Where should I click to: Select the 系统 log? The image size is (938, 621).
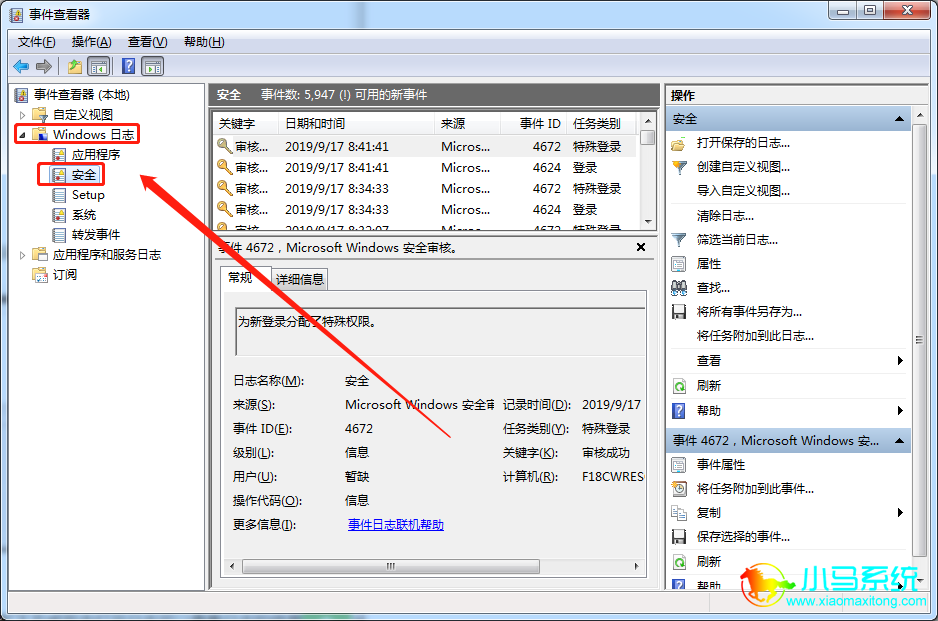(x=84, y=215)
